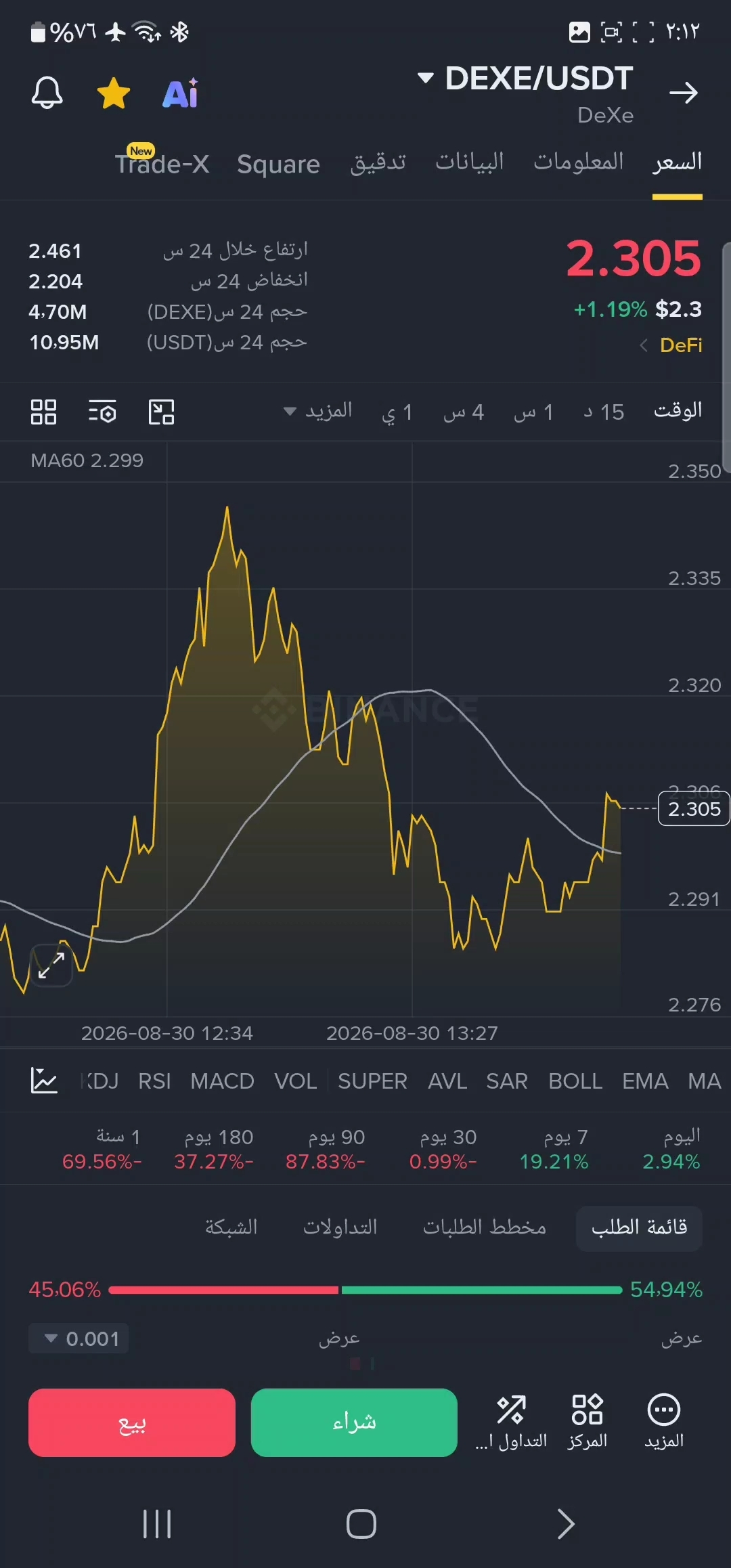
Task: Open the المركز hub icon
Action: (x=587, y=1421)
